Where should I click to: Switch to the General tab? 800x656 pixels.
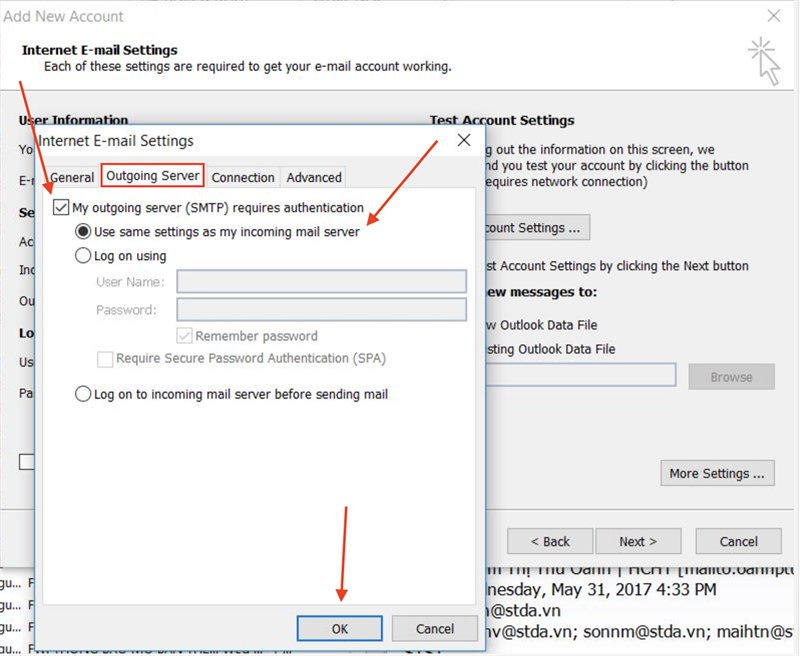[x=72, y=177]
